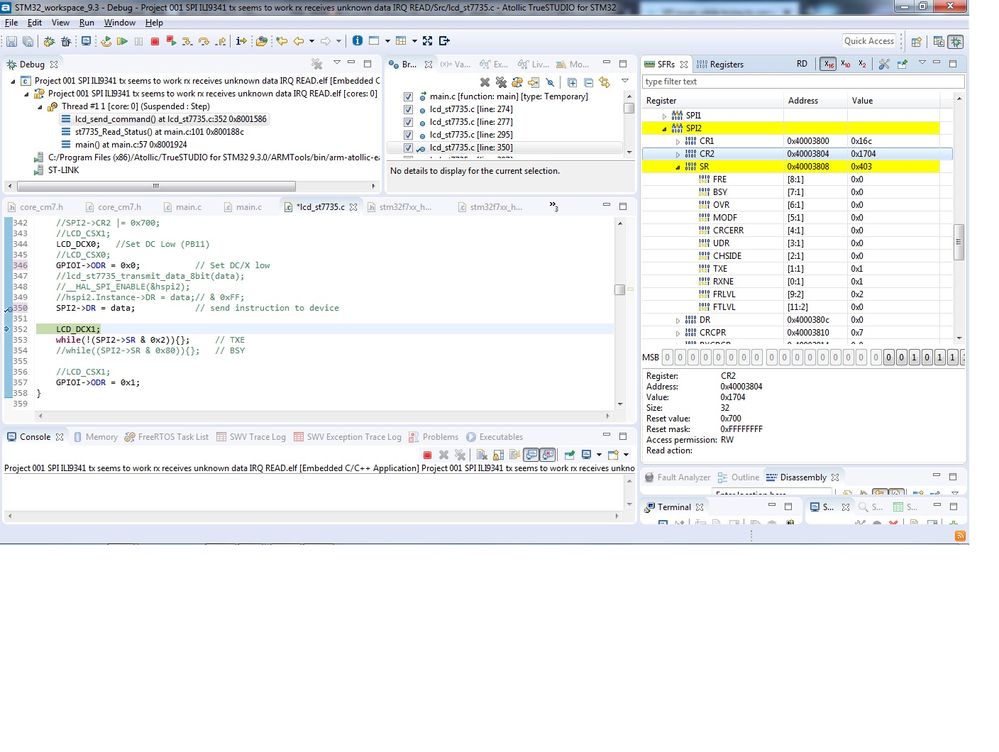The image size is (999, 752).
Task: Click the Resume green play icon
Action: [x=122, y=41]
